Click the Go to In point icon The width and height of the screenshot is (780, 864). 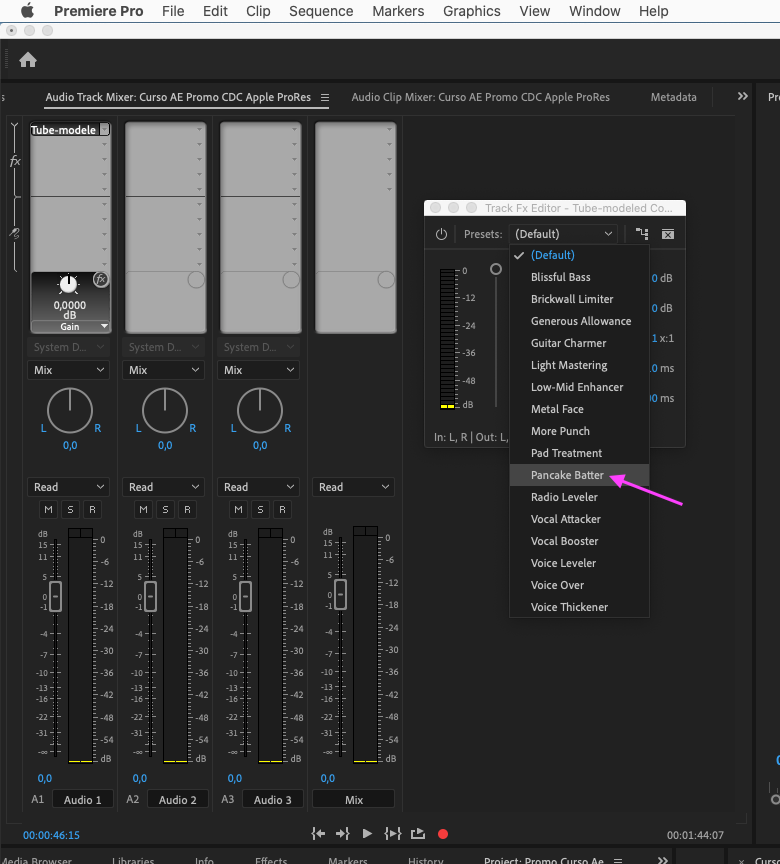click(318, 834)
